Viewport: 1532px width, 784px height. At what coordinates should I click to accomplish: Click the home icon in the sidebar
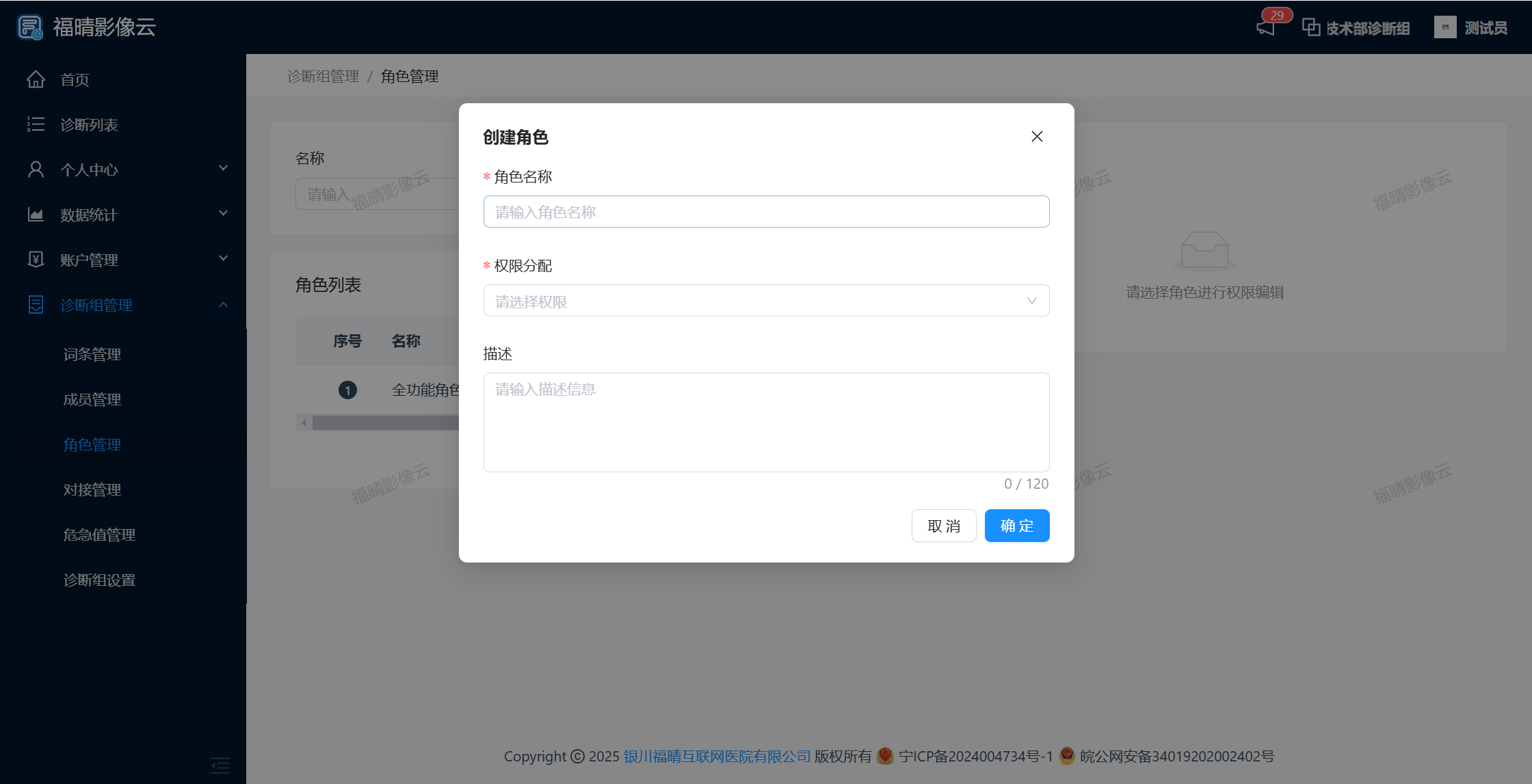tap(36, 79)
